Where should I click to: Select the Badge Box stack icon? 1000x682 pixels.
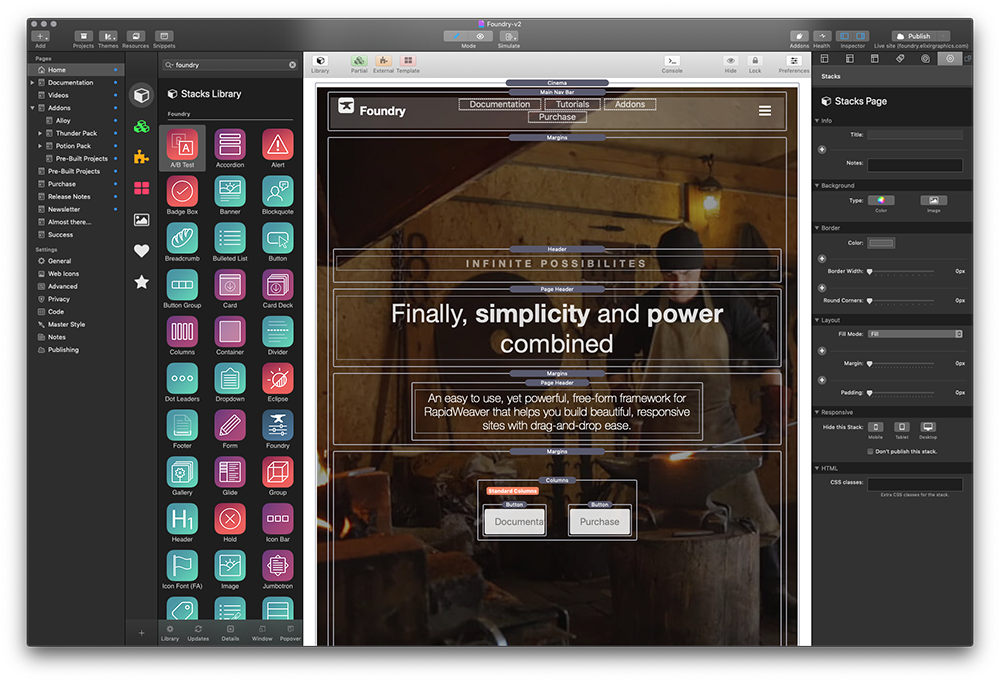pyautogui.click(x=182, y=191)
